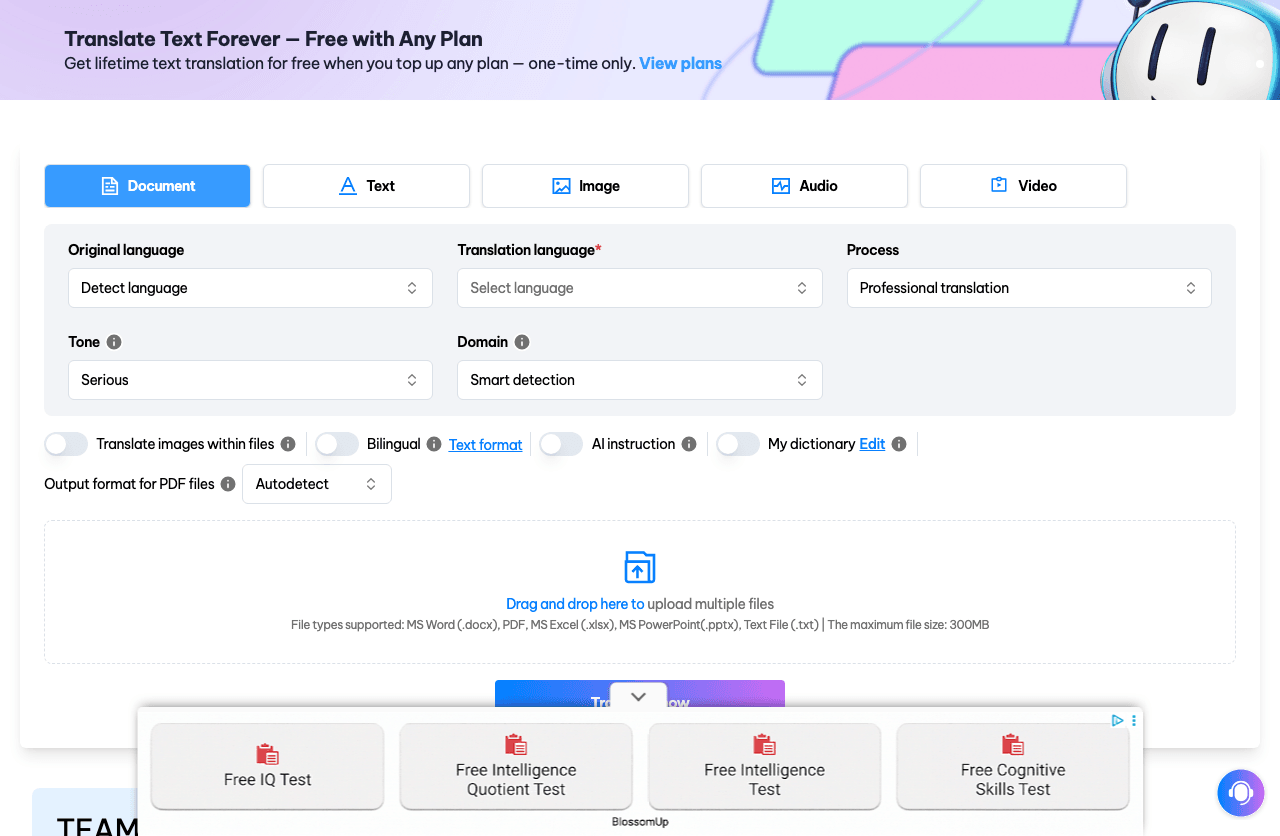The width and height of the screenshot is (1280, 836).
Task: Click the Free Intelligence Test ad
Action: pos(764,766)
